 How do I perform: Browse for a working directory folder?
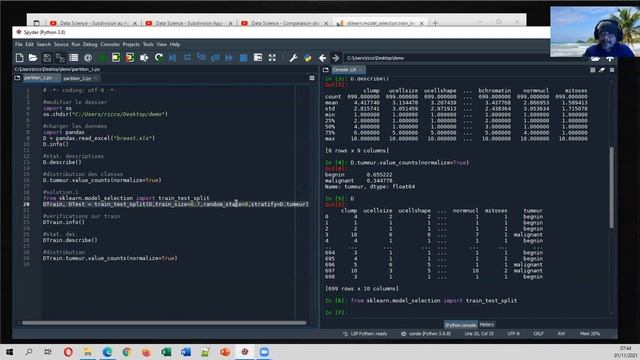(596, 59)
